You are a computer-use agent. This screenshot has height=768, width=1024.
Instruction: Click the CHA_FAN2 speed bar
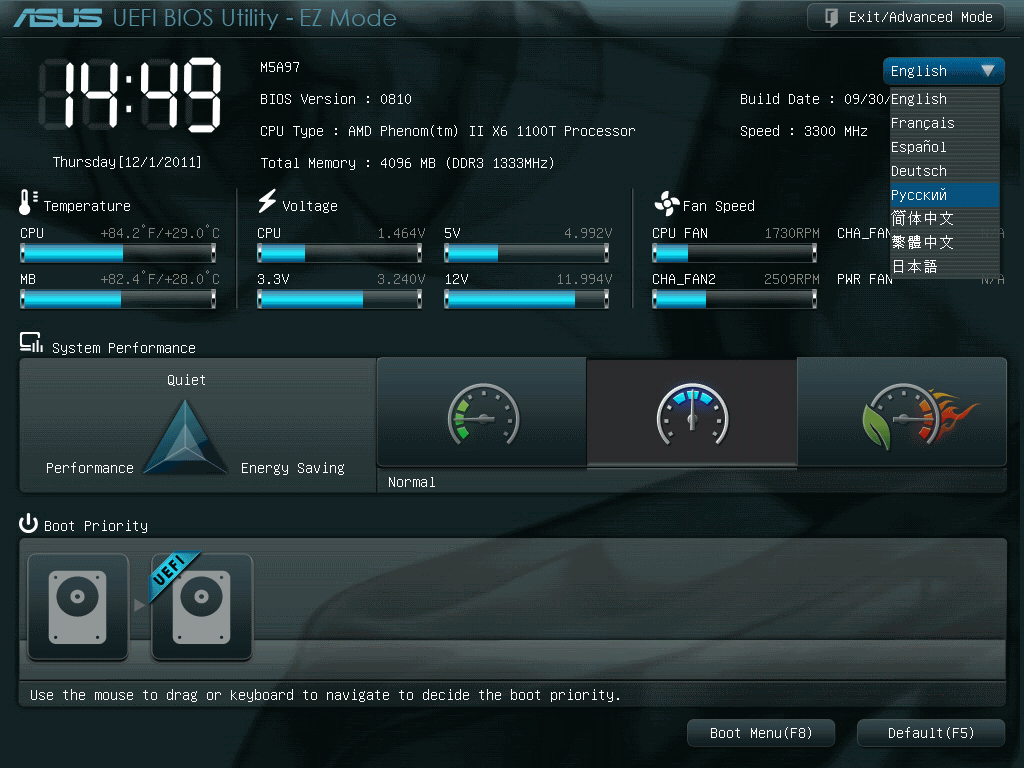pos(735,299)
